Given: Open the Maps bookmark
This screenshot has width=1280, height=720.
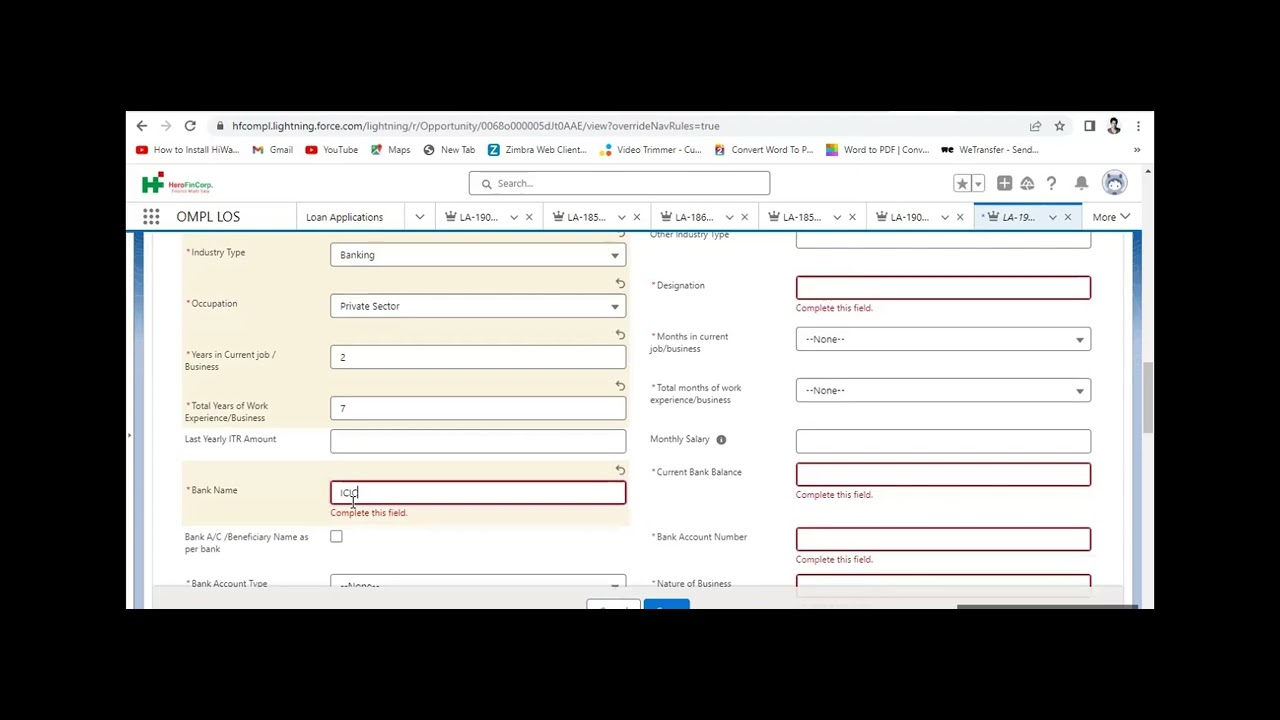Looking at the screenshot, I should pyautogui.click(x=391, y=150).
